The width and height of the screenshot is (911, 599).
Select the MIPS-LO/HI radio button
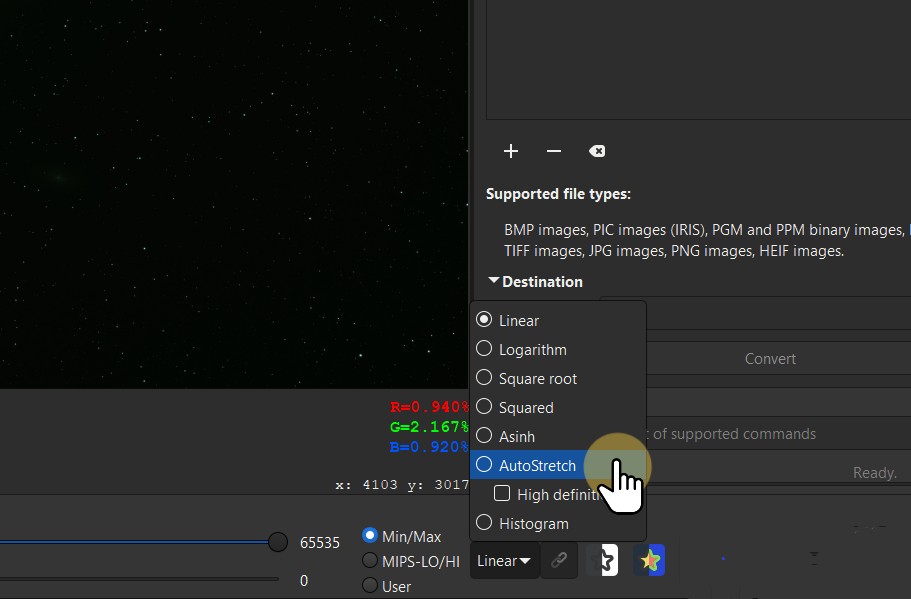370,561
